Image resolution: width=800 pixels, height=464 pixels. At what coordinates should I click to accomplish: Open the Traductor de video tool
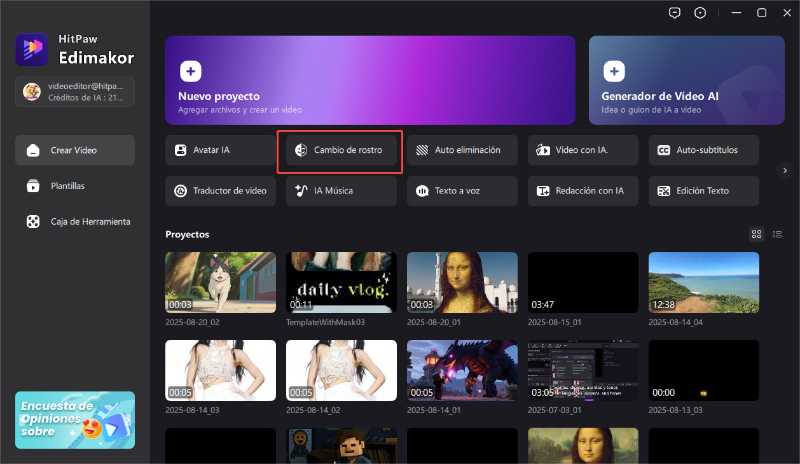(220, 191)
